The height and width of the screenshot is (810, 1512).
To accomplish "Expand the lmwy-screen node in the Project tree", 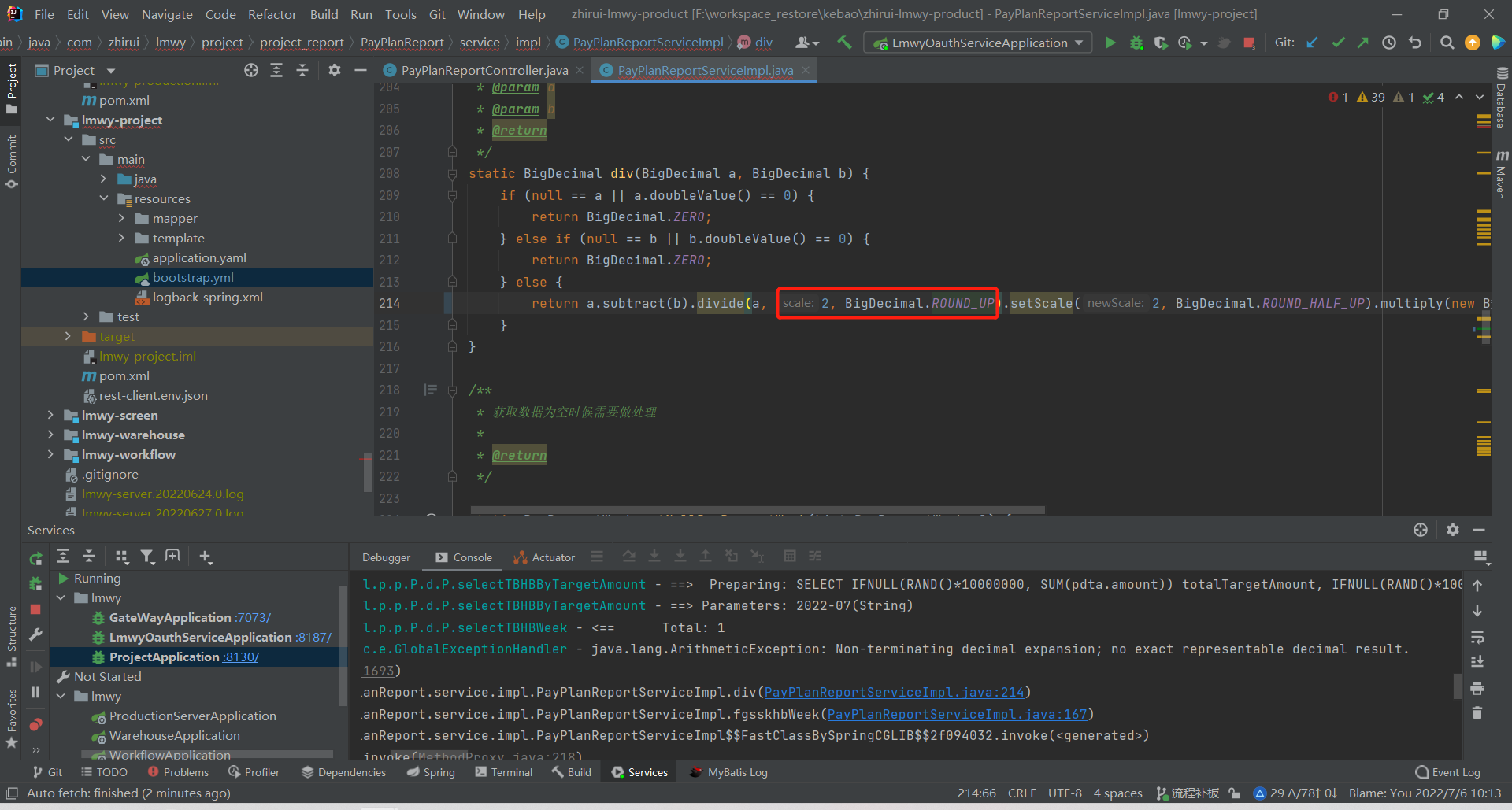I will pos(50,415).
